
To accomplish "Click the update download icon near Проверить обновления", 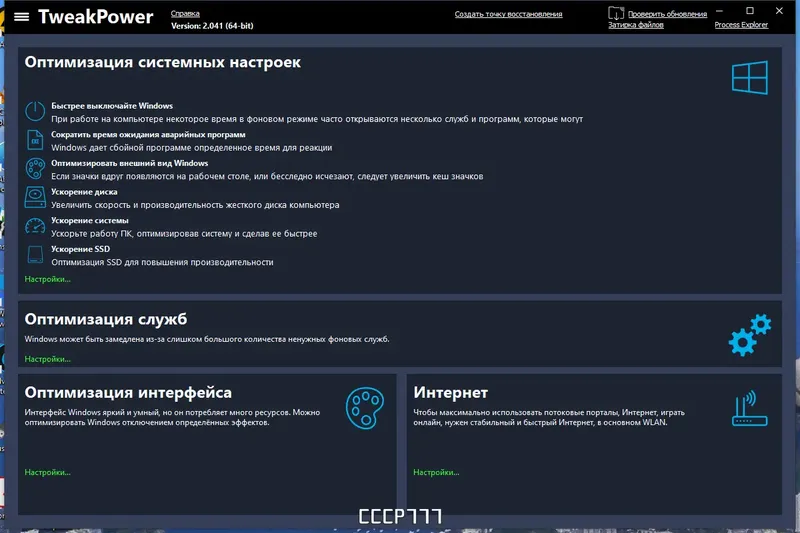I will (616, 13).
